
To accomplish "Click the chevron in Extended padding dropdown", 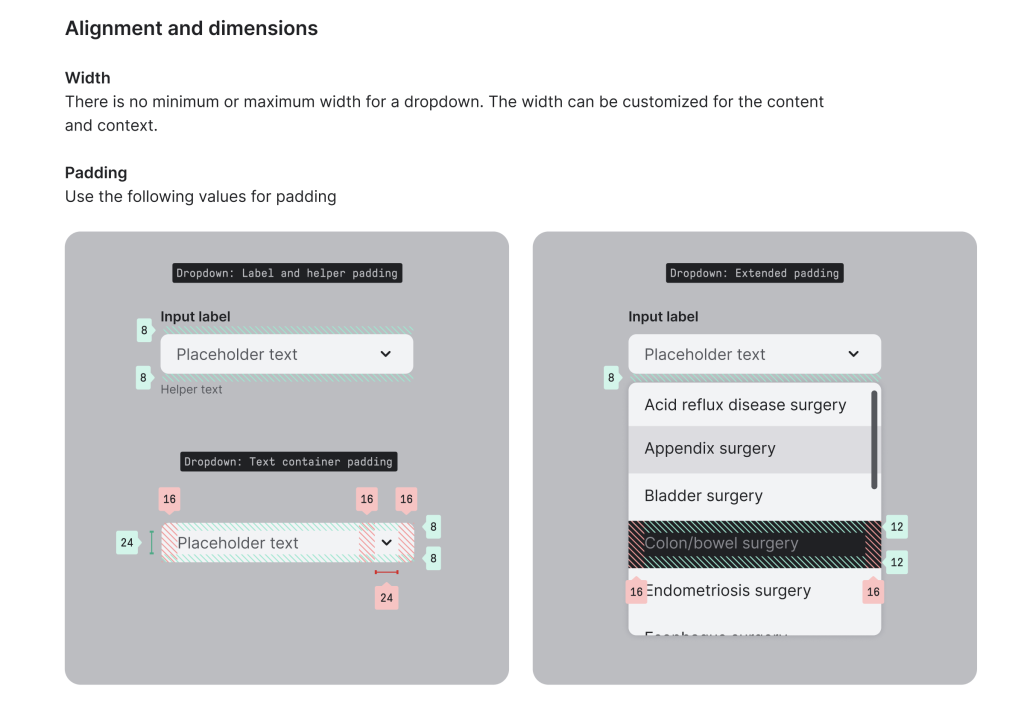I will tap(853, 354).
